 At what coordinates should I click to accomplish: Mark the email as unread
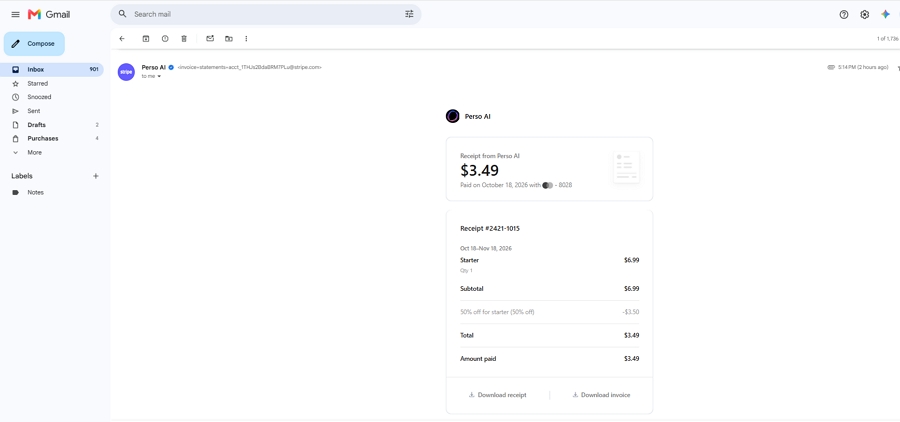(210, 38)
